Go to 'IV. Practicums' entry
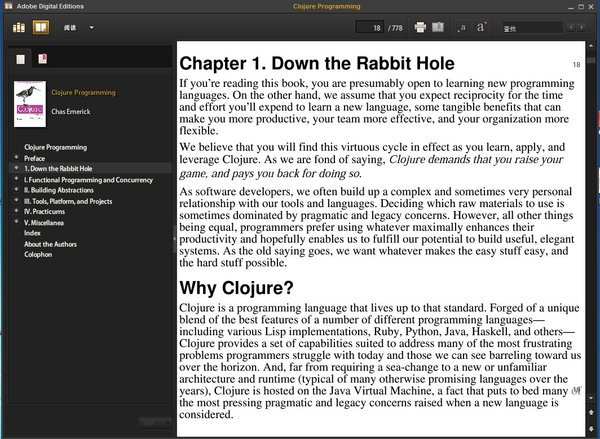 [44, 212]
